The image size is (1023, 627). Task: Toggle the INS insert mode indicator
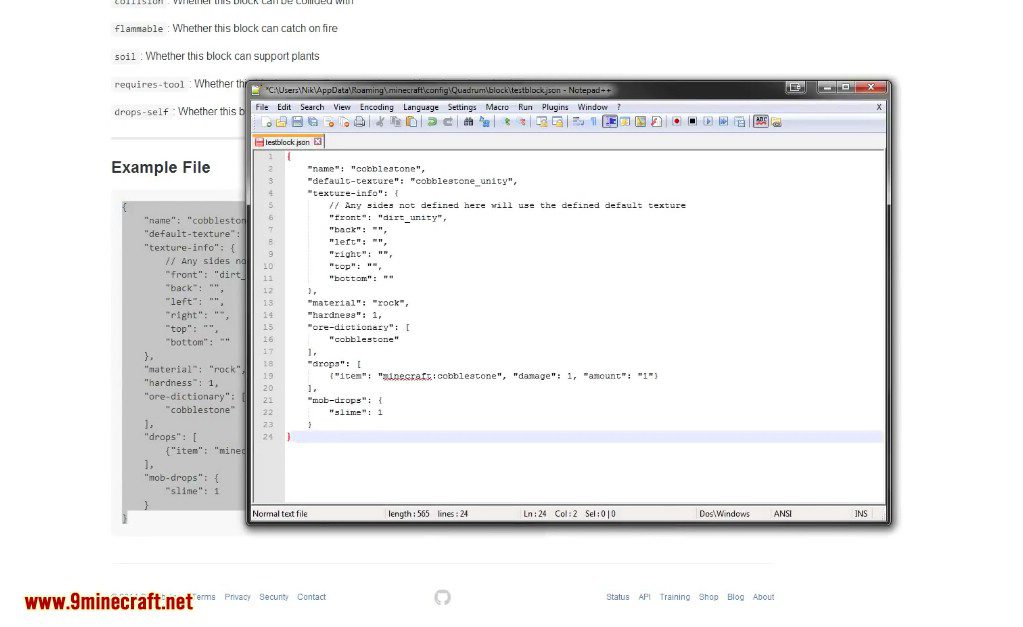[x=861, y=514]
